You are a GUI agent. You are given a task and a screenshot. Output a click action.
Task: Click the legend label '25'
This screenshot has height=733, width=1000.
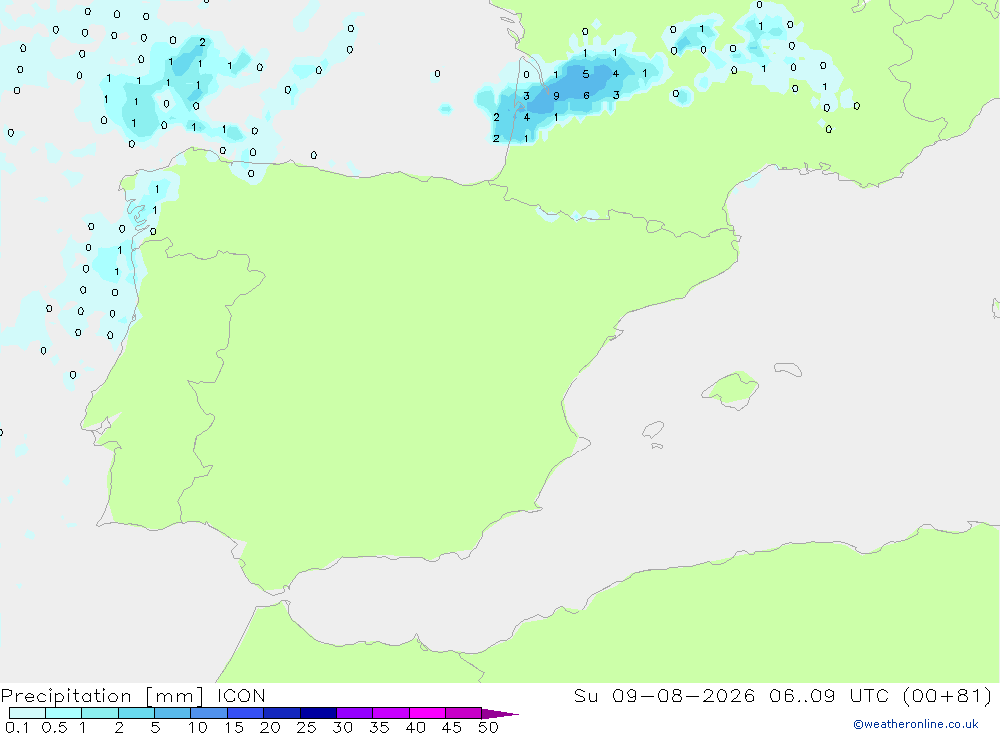click(x=307, y=727)
